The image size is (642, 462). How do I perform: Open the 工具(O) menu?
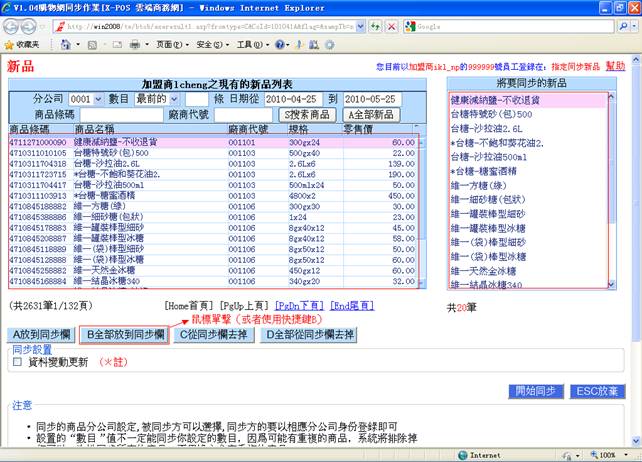[x=249, y=45]
